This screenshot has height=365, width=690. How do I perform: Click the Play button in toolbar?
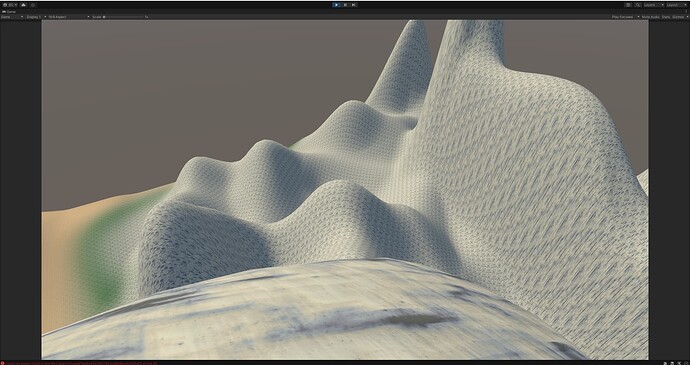[337, 5]
